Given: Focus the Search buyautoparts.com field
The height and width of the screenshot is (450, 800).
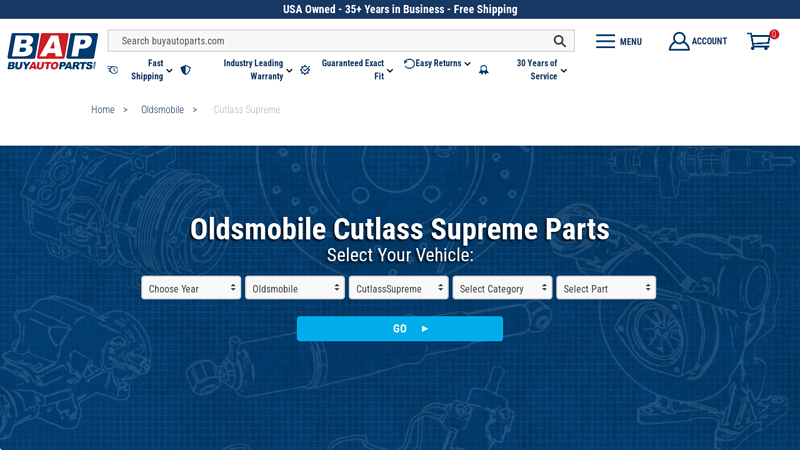Looking at the screenshot, I should click(x=341, y=41).
